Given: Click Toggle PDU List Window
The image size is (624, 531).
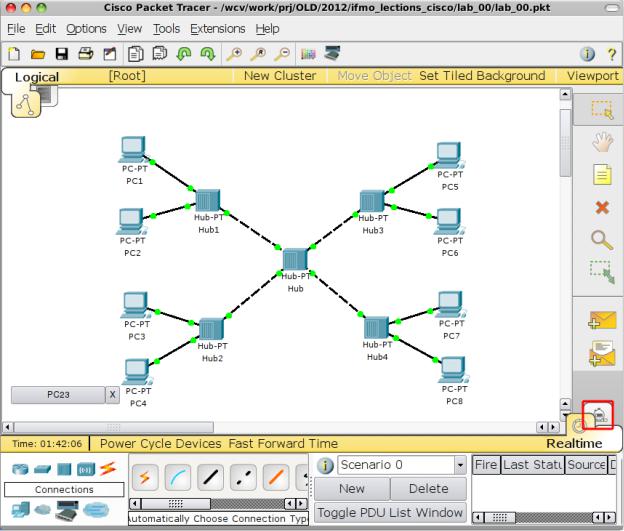Looking at the screenshot, I should coord(390,513).
